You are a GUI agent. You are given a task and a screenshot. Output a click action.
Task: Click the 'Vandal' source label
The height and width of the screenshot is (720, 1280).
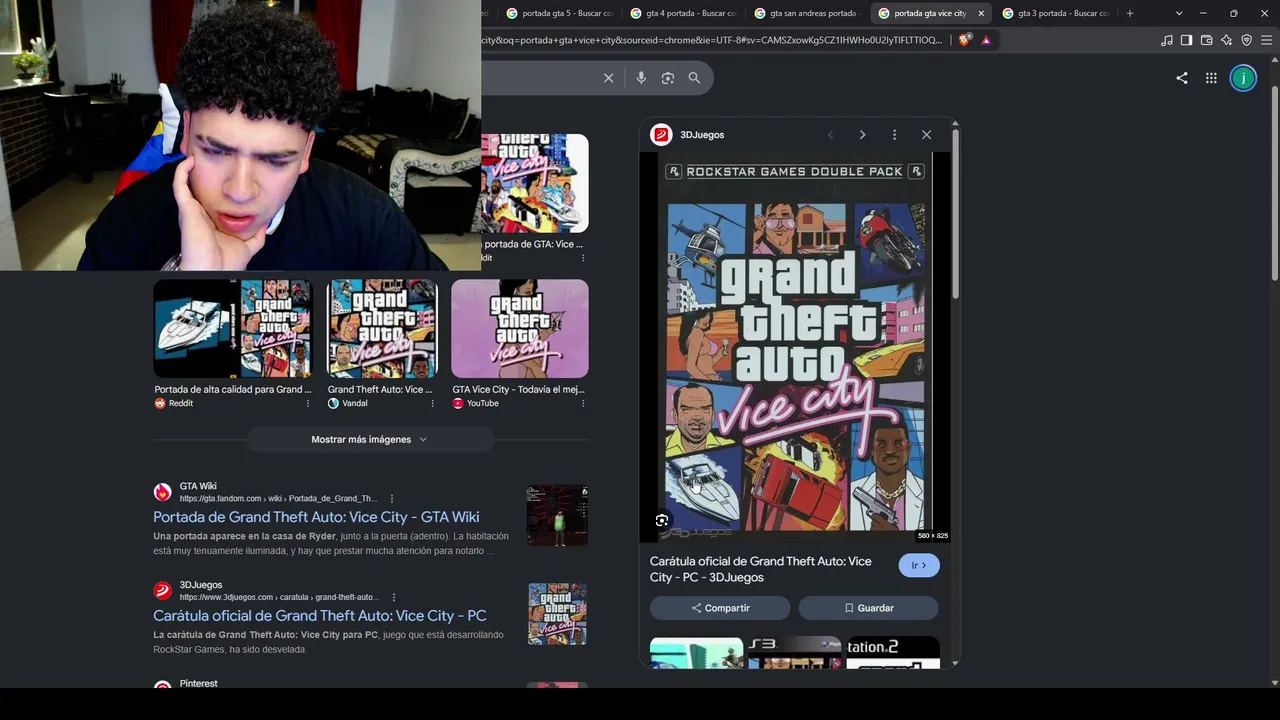pos(355,403)
